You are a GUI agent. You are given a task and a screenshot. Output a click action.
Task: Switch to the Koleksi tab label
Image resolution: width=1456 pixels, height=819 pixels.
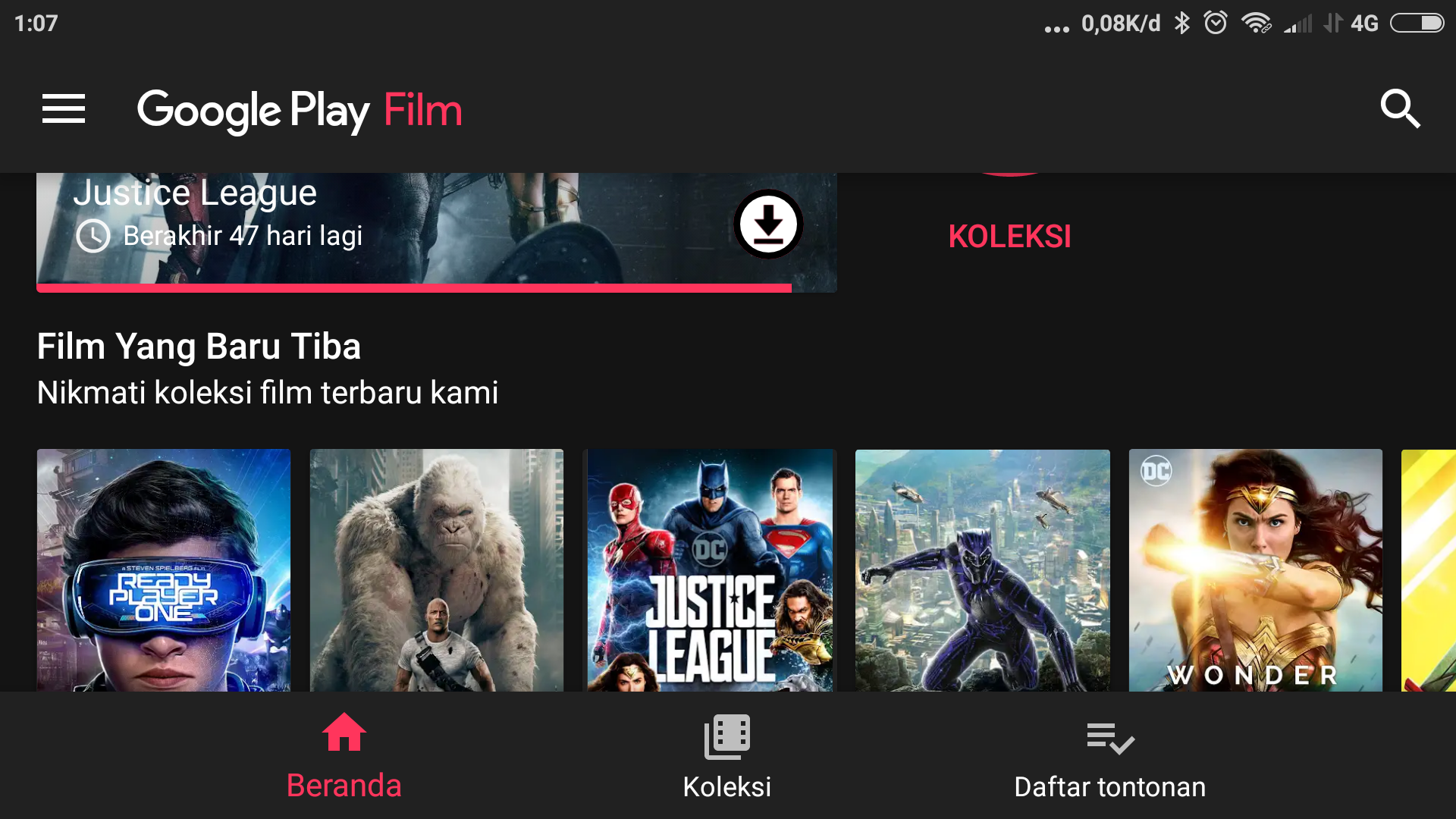click(726, 787)
